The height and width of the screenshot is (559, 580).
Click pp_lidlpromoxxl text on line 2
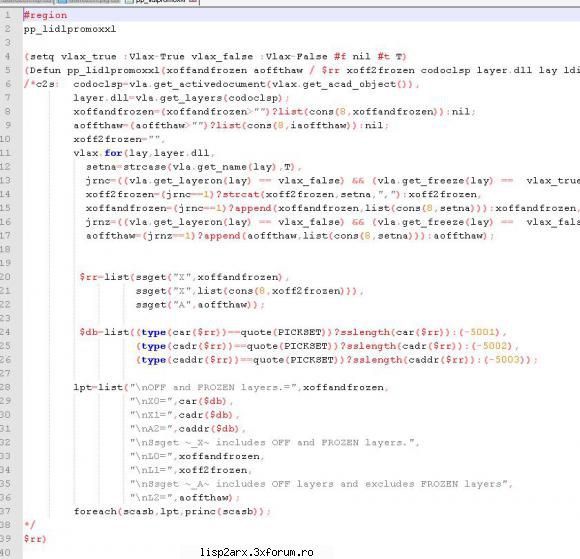point(70,29)
